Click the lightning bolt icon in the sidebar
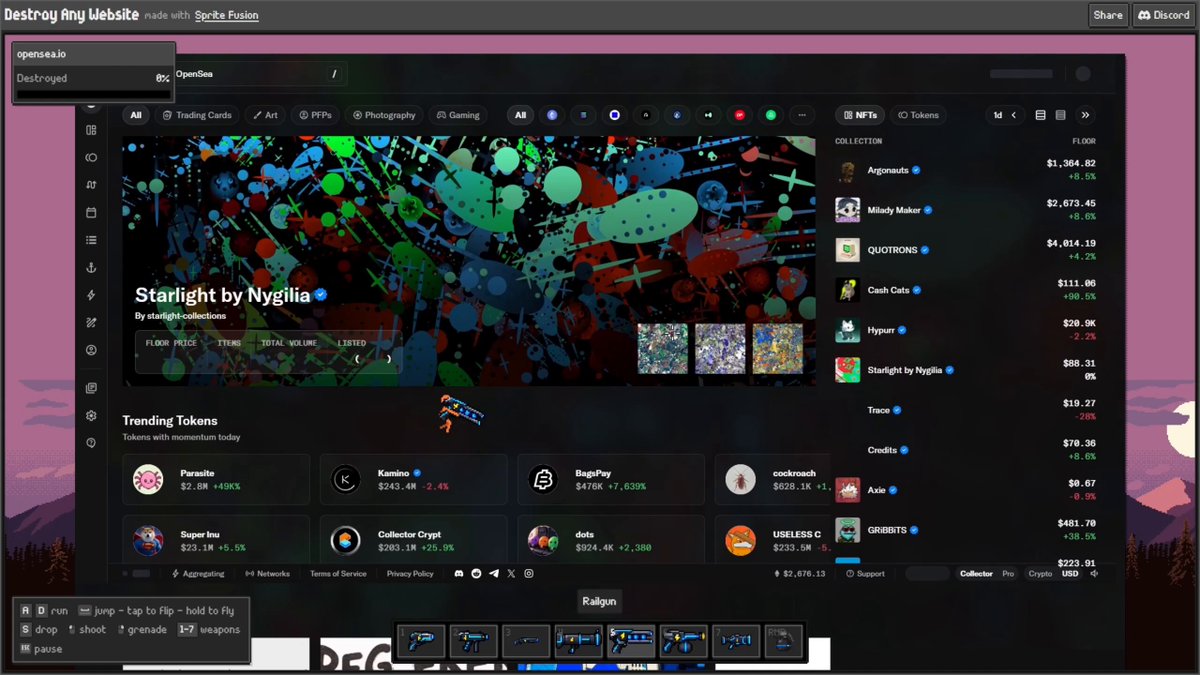Image resolution: width=1200 pixels, height=675 pixels. click(91, 295)
